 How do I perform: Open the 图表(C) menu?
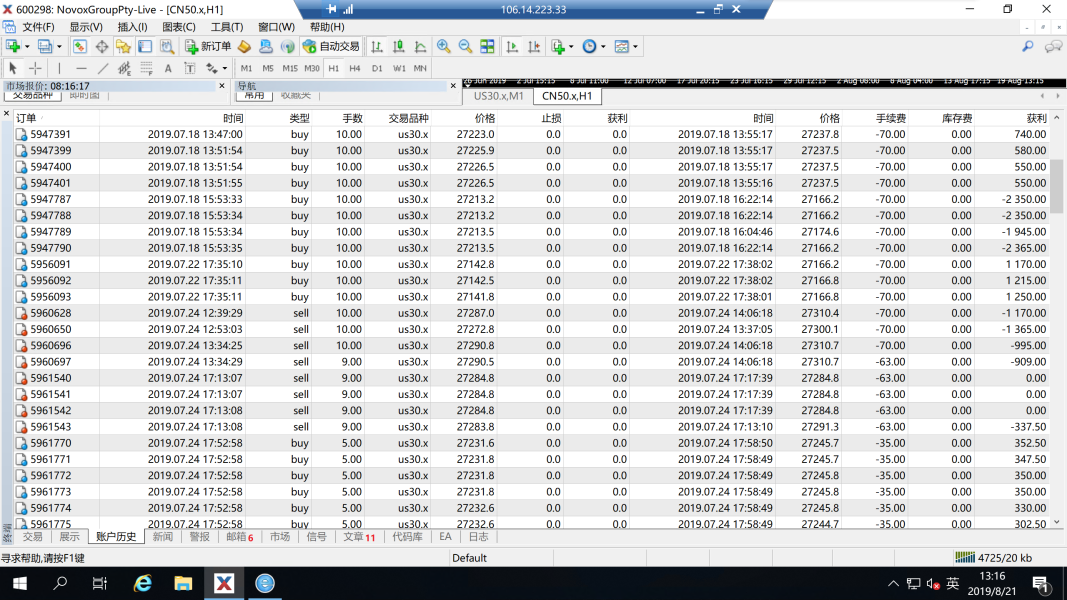tap(178, 27)
